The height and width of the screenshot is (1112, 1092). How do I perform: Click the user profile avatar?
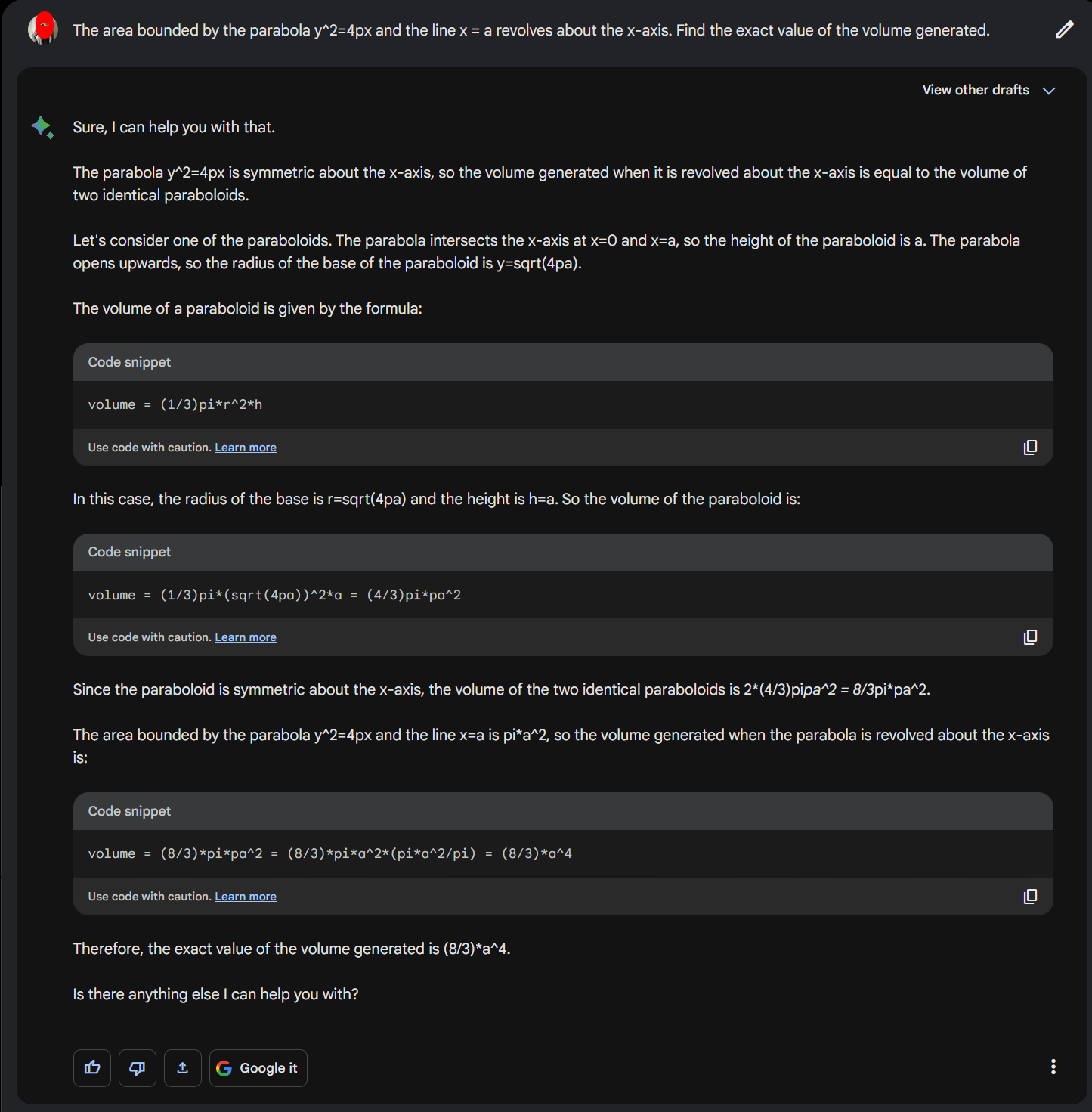click(43, 29)
